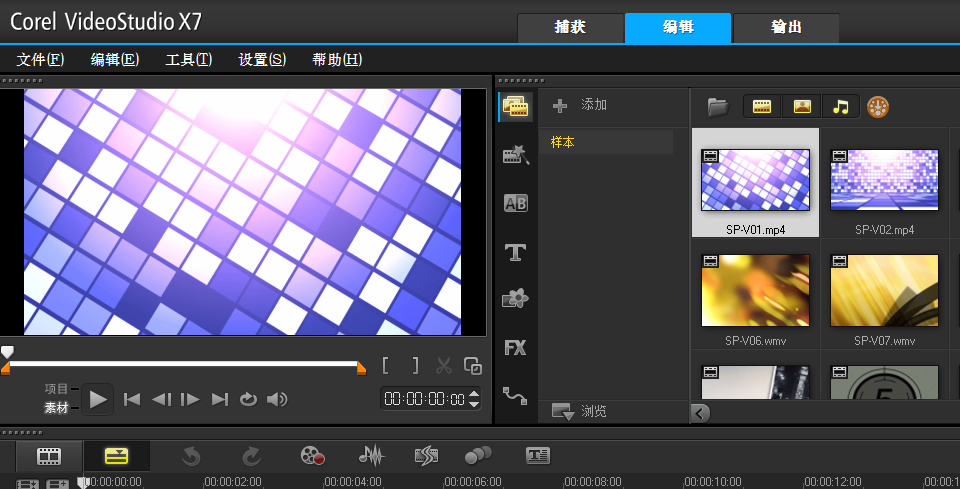The width and height of the screenshot is (960, 489).
Task: Click the 浏览 browse button
Action: coord(579,411)
